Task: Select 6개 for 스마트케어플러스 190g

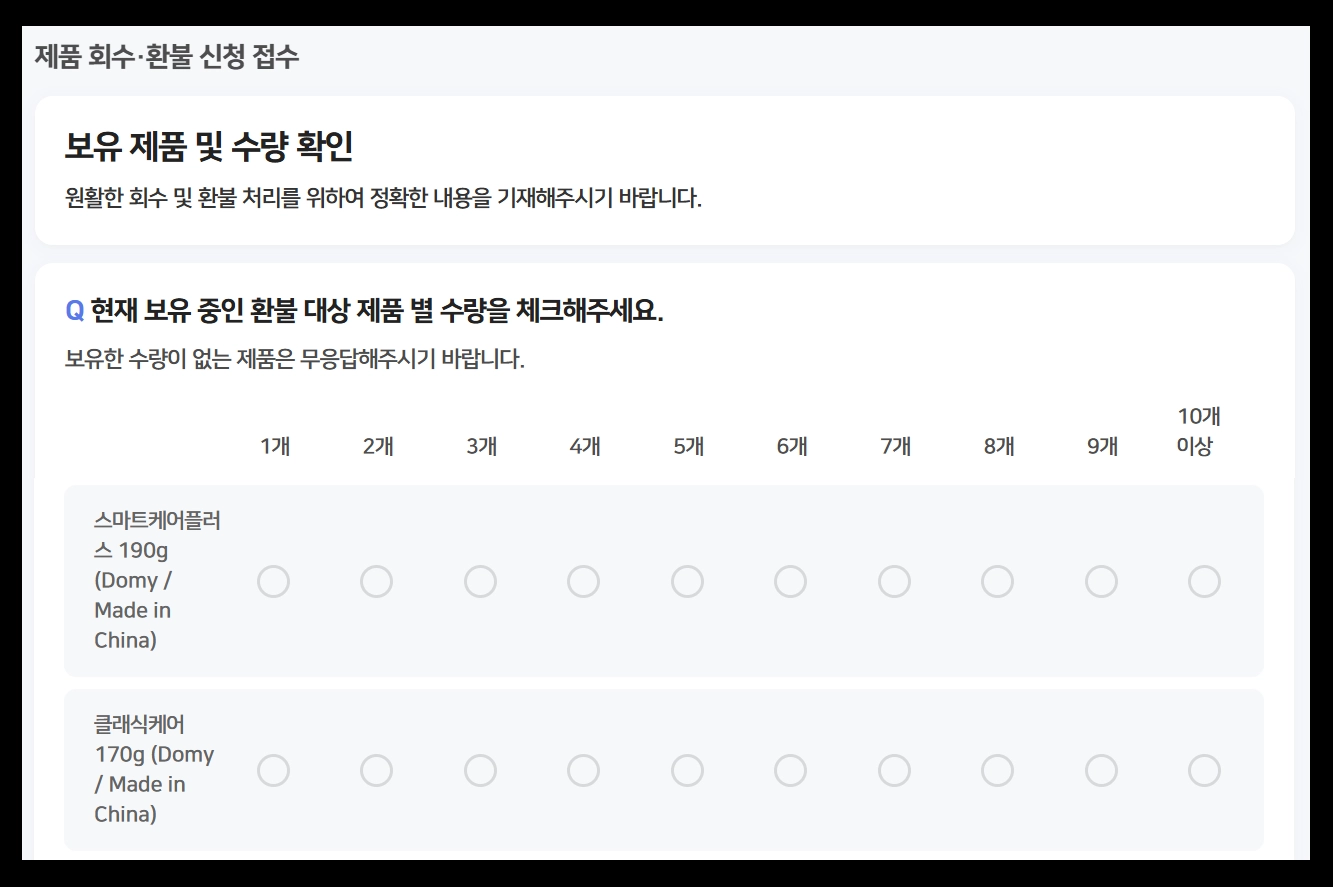Action: coord(790,580)
